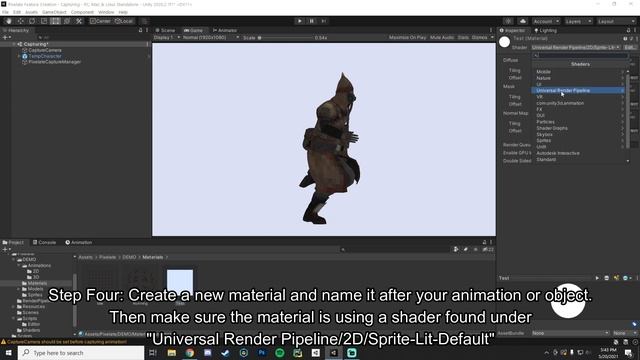Viewport: 640px width, 360px height.
Task: Toggle Center pivot mode
Action: tap(100, 21)
